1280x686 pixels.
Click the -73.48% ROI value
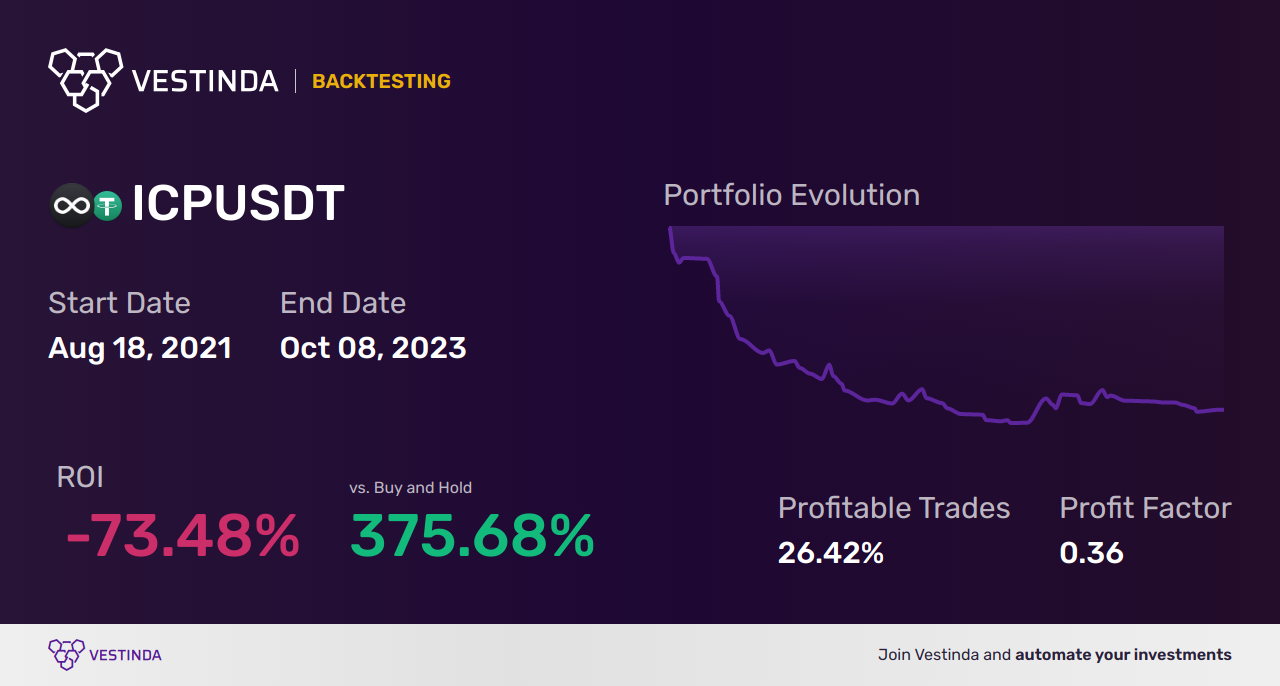click(182, 537)
